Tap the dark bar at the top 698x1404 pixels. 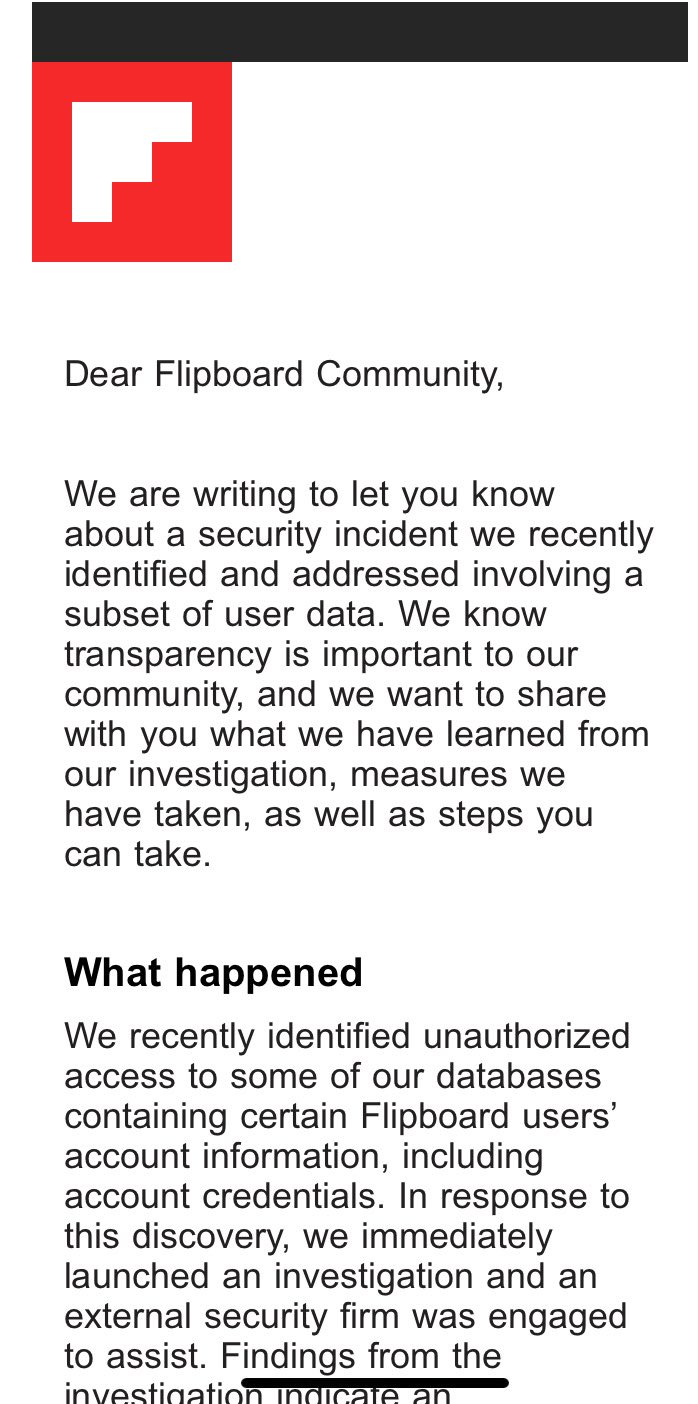point(360,32)
